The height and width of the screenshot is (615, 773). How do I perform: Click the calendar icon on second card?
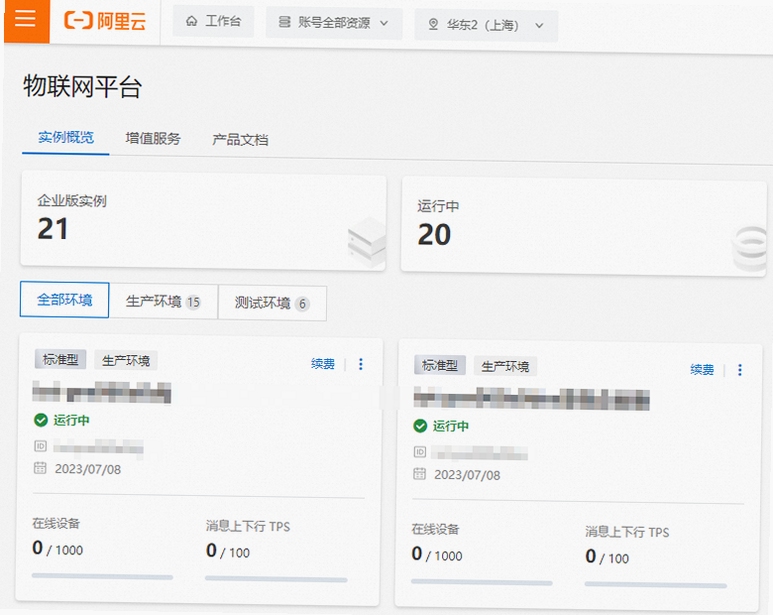pos(420,474)
